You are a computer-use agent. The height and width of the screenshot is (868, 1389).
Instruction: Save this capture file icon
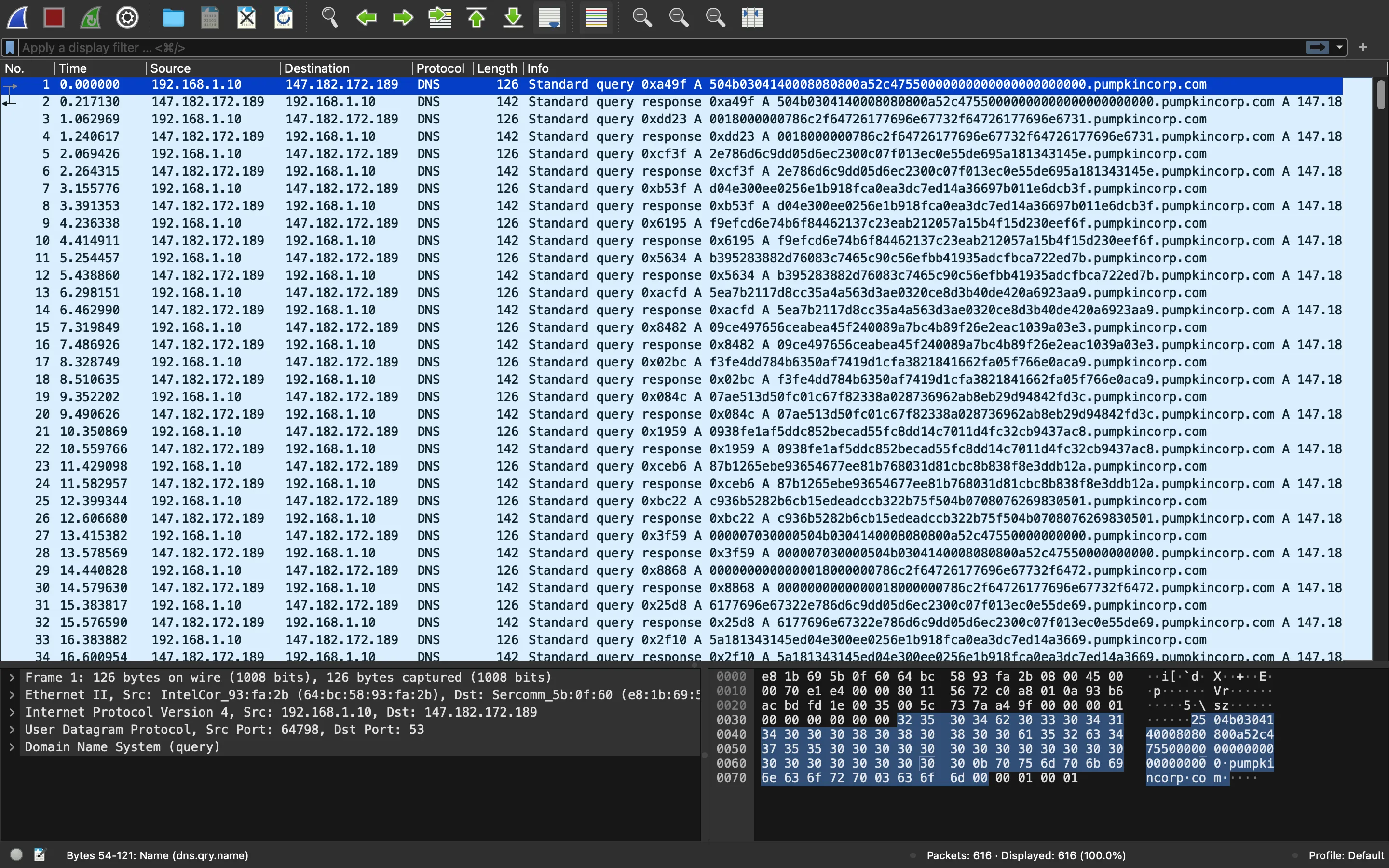click(x=210, y=18)
